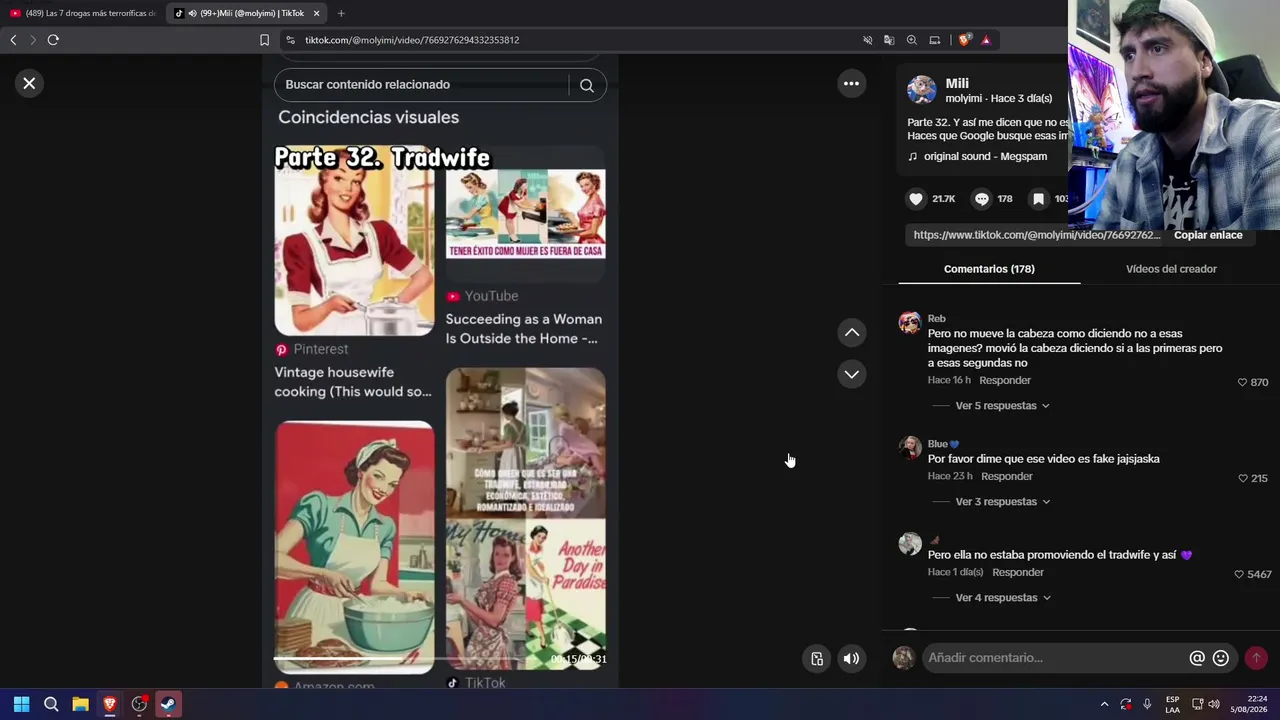The width and height of the screenshot is (1280, 720).
Task: Open a new browser tab
Action: coord(341,13)
